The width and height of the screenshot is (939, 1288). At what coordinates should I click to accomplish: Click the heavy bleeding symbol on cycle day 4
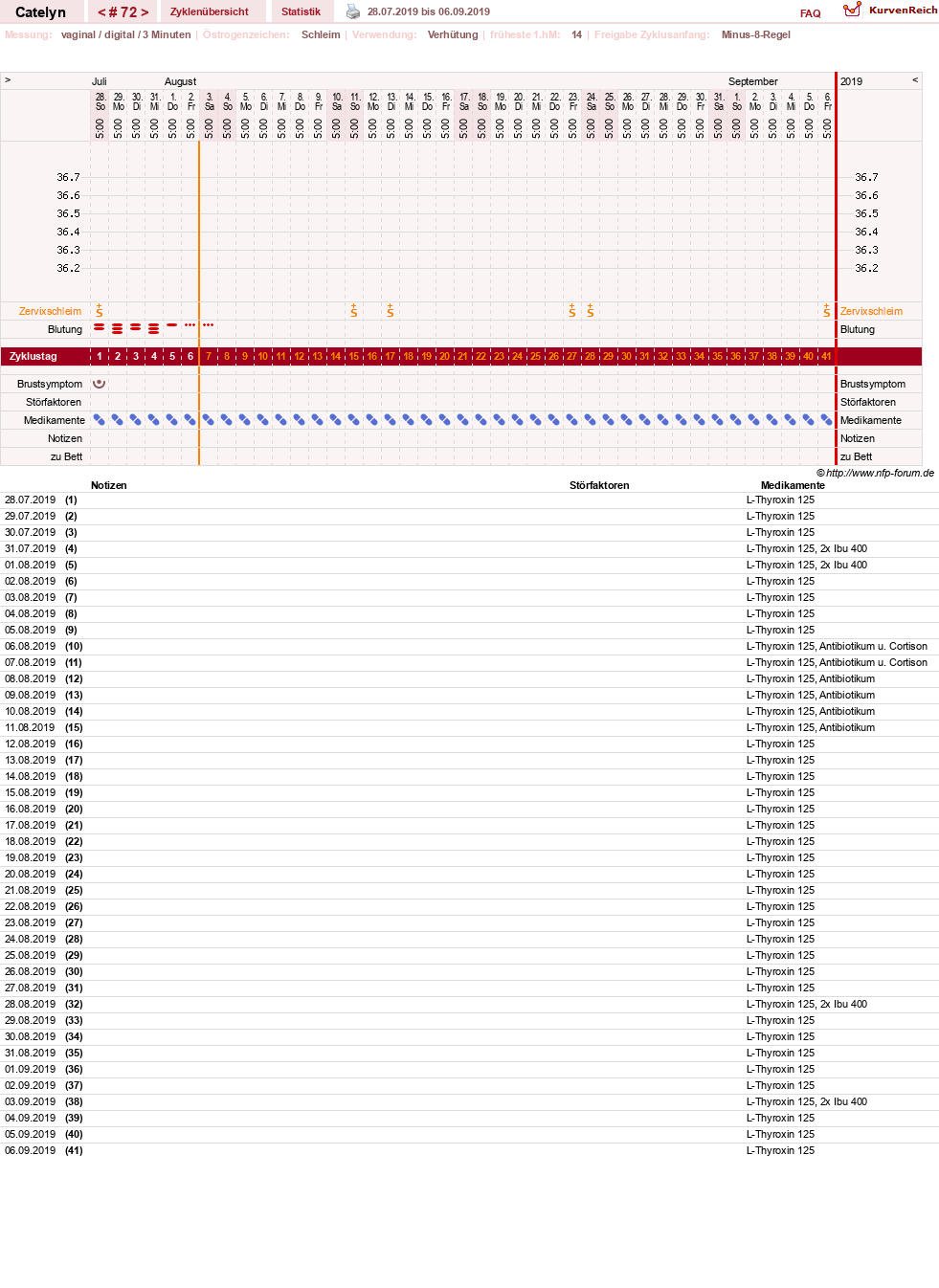coord(154,328)
